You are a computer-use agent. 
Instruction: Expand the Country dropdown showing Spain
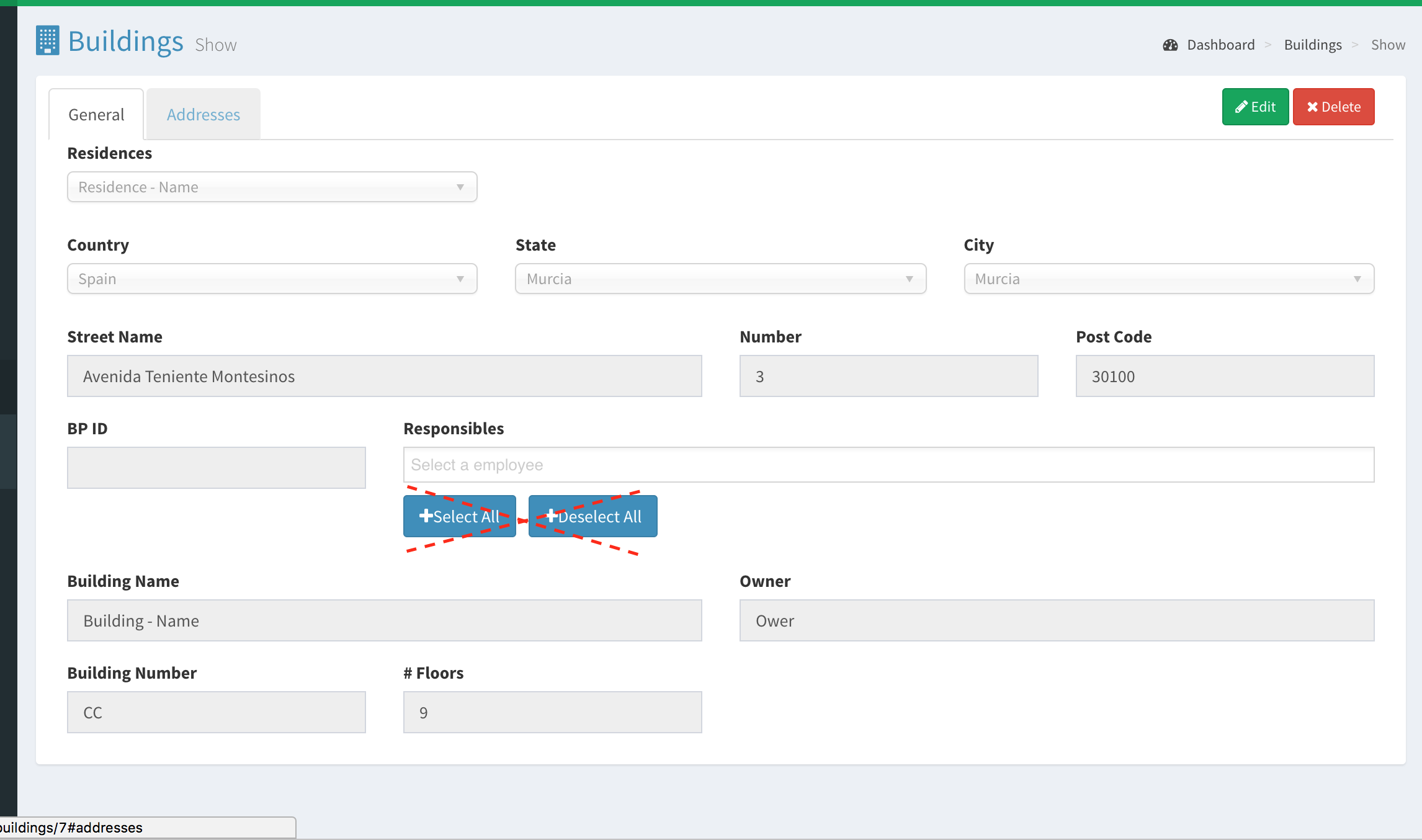pos(272,279)
